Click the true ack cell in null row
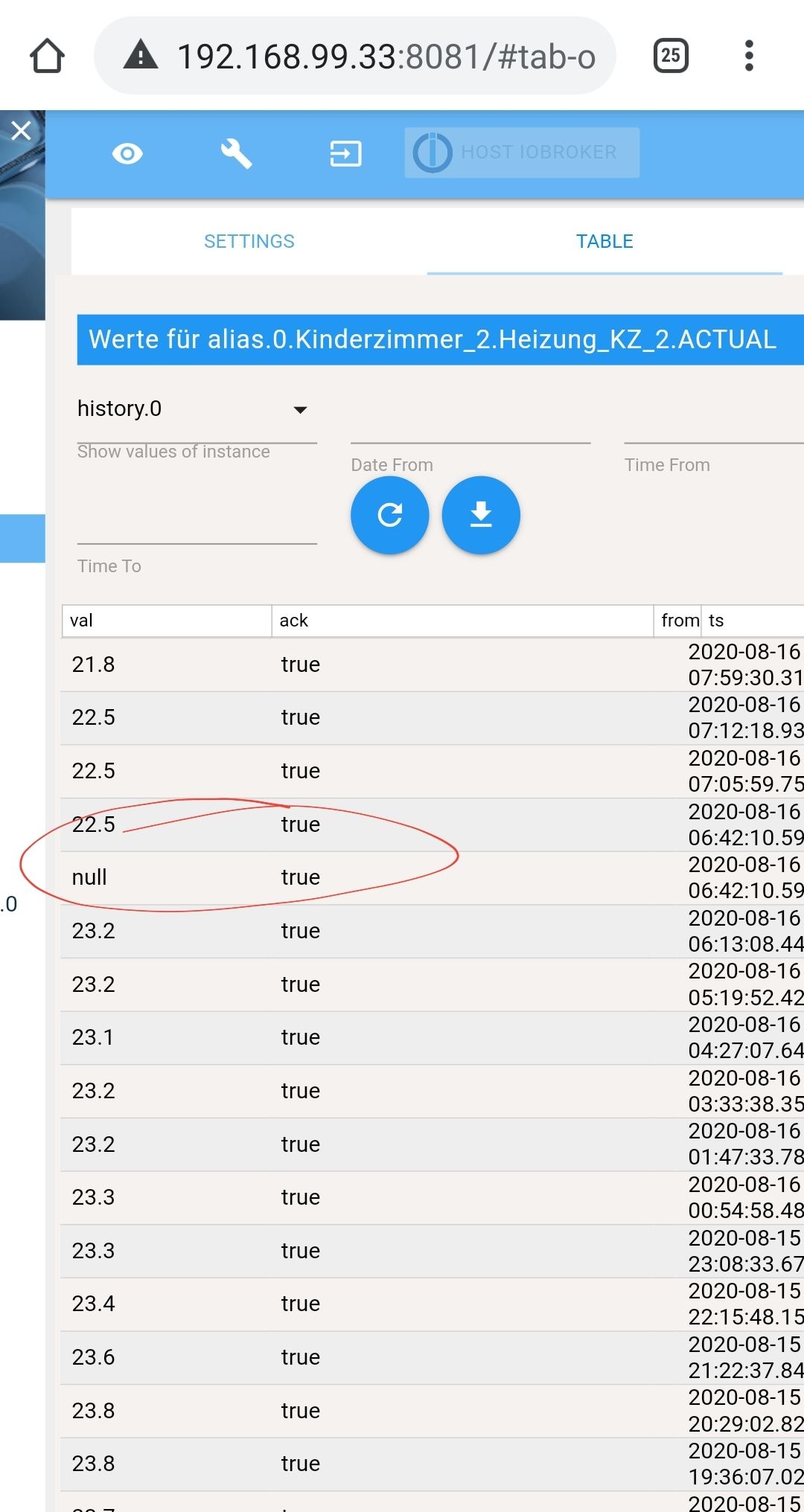This screenshot has height=1512, width=804. tap(301, 877)
